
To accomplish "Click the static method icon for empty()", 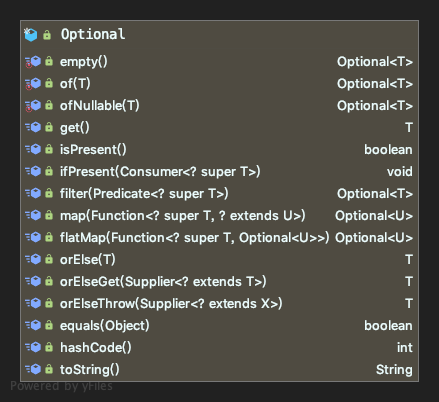I will pyautogui.click(x=33, y=62).
